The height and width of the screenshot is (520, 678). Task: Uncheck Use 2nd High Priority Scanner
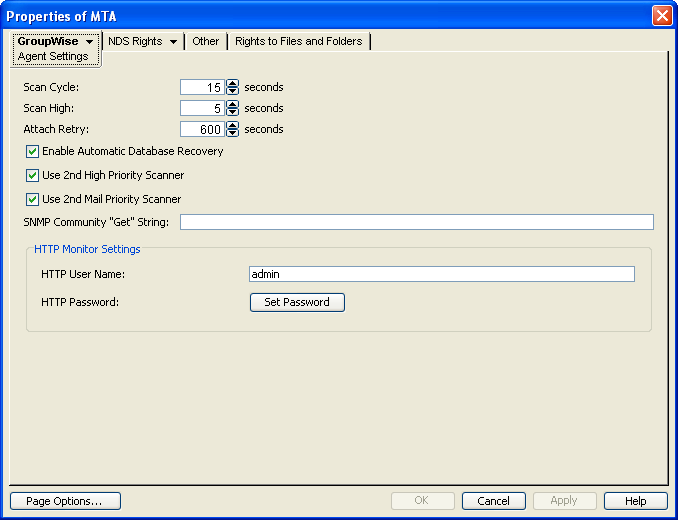(32, 175)
